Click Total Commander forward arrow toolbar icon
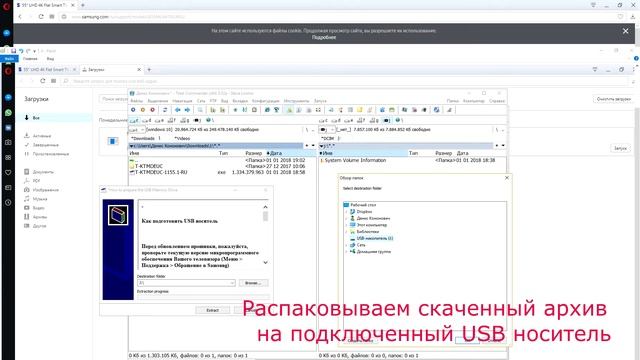The image size is (640, 360). tap(187, 110)
